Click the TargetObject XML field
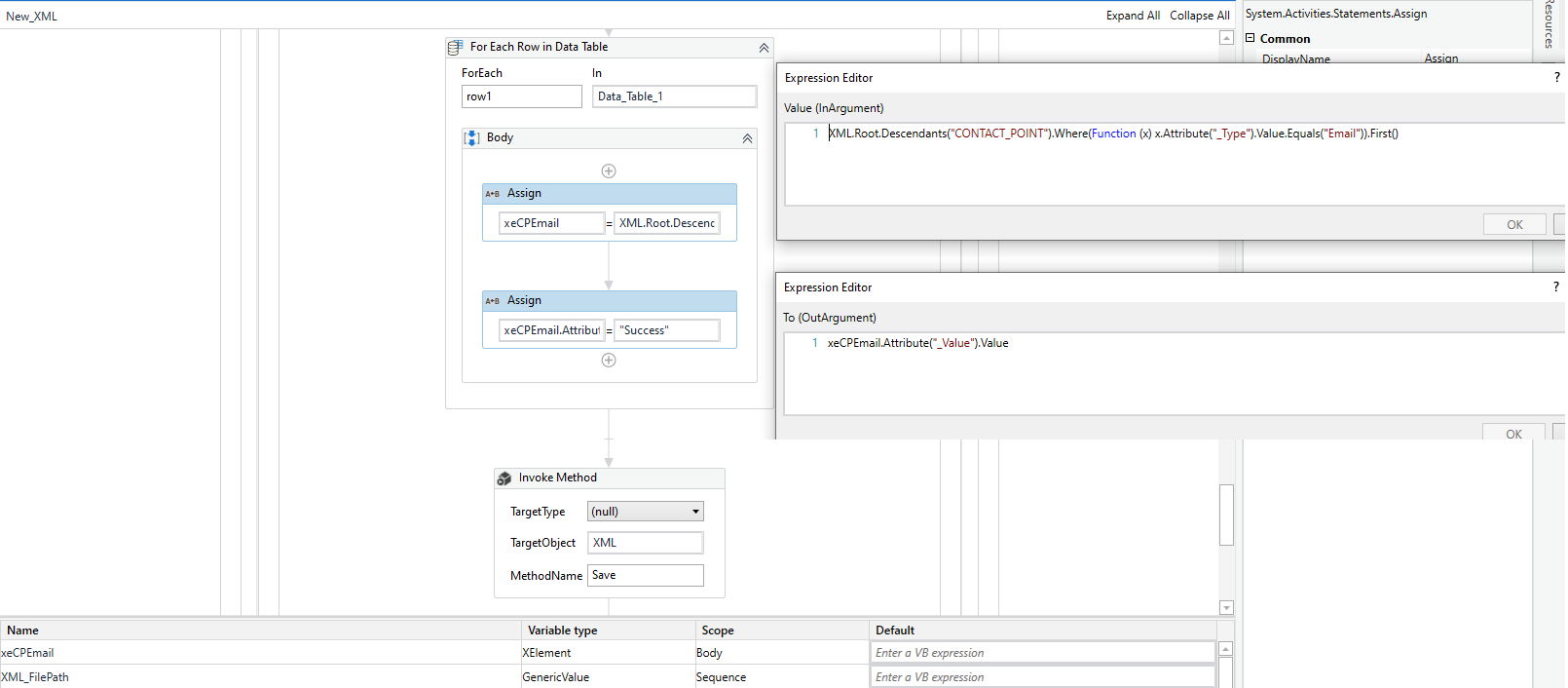Screen dimensions: 1568x688 point(646,543)
